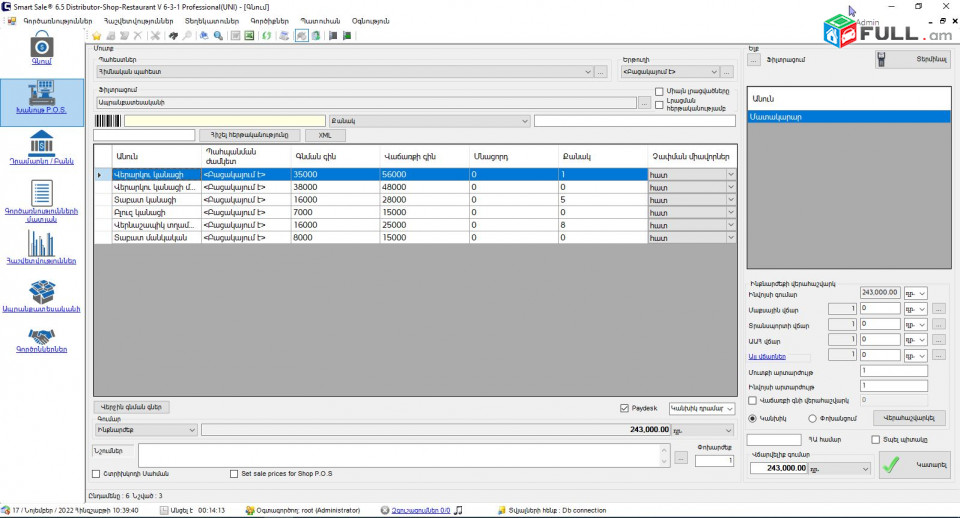
Task: Click the black binoculars search icon
Action: [x=173, y=36]
